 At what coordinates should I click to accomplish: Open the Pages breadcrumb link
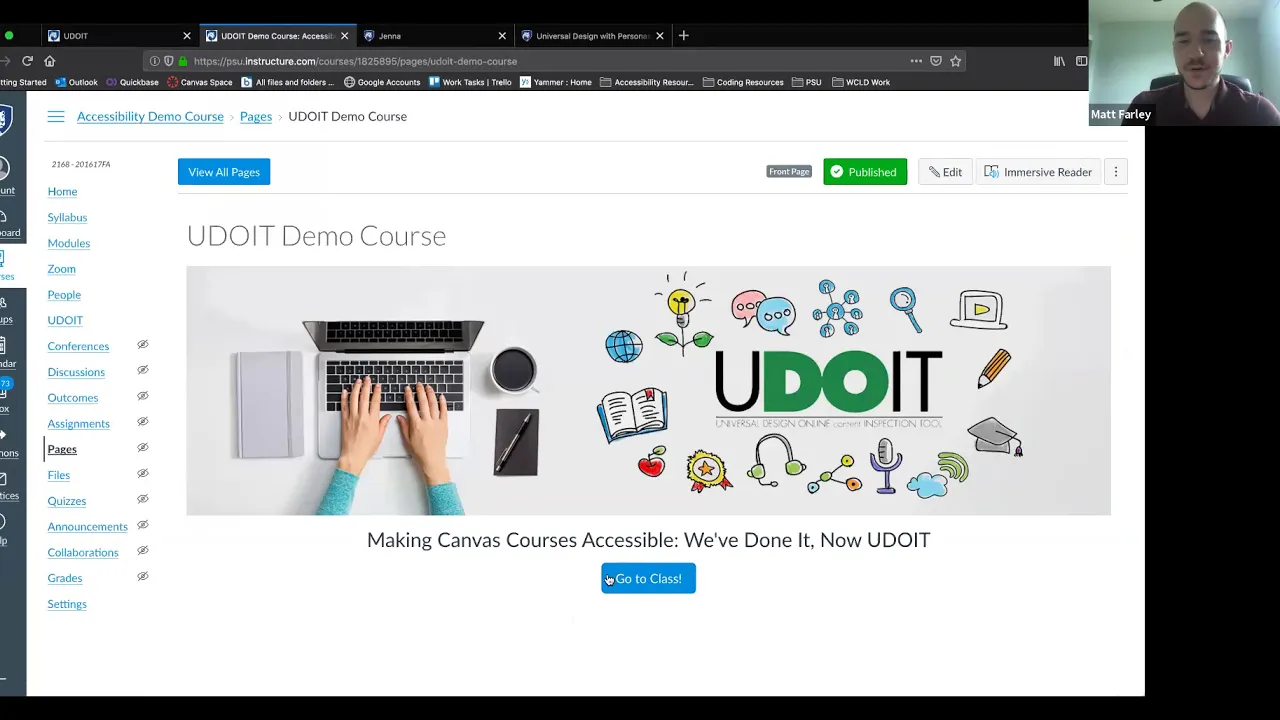tap(256, 116)
